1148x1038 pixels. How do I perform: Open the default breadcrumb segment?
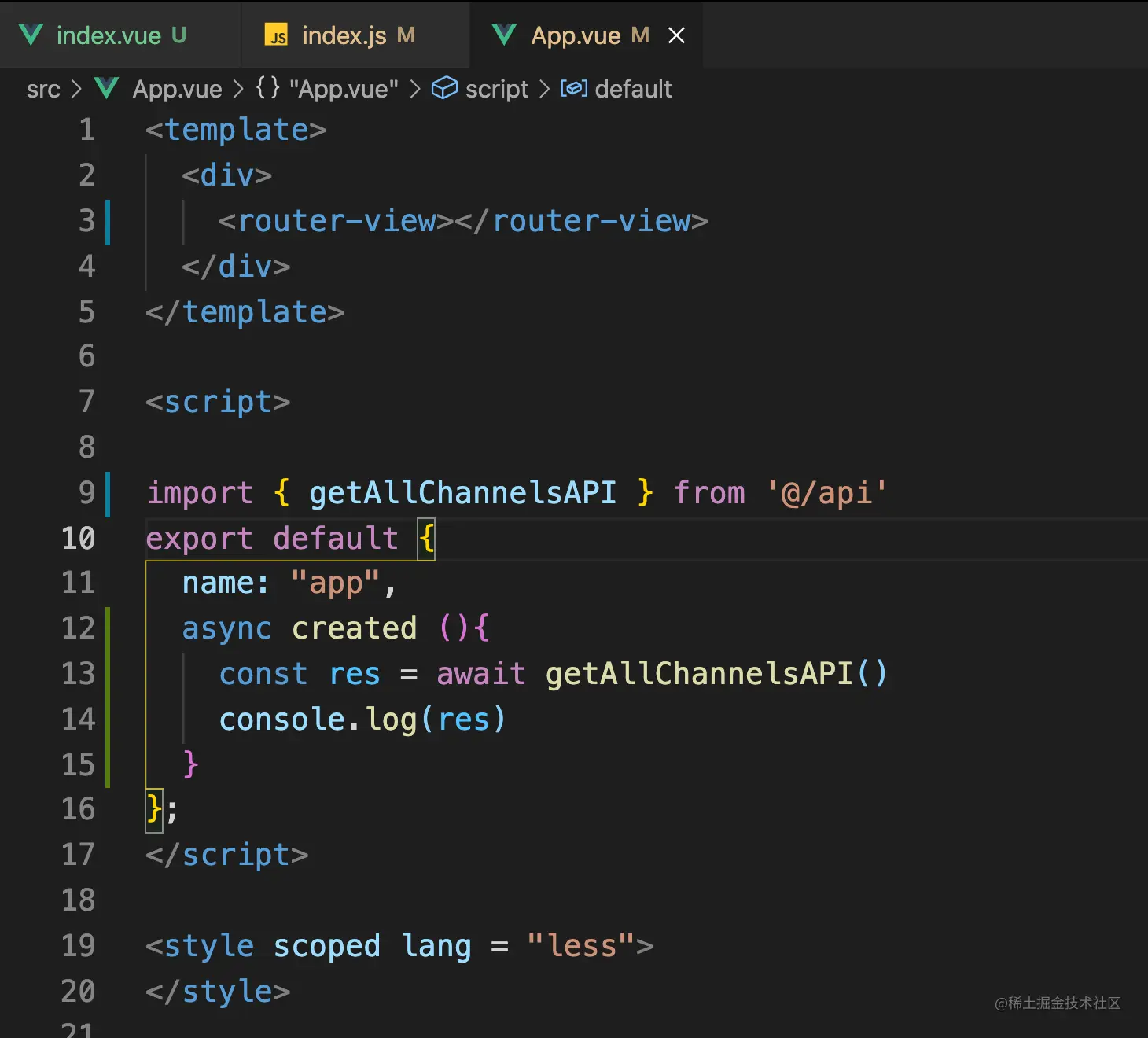tap(633, 89)
